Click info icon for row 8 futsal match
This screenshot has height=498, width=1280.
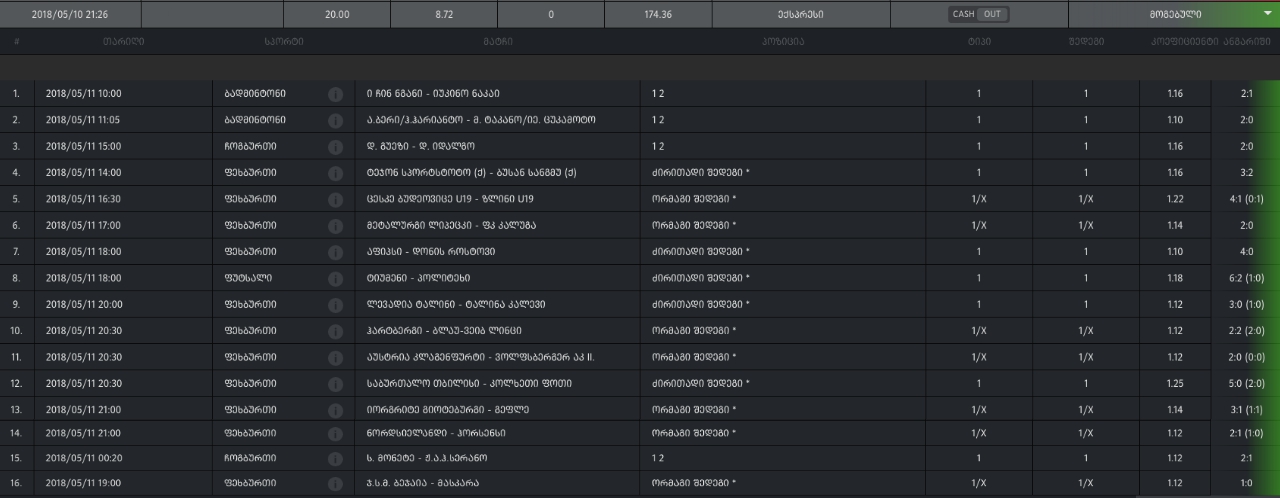coord(335,278)
